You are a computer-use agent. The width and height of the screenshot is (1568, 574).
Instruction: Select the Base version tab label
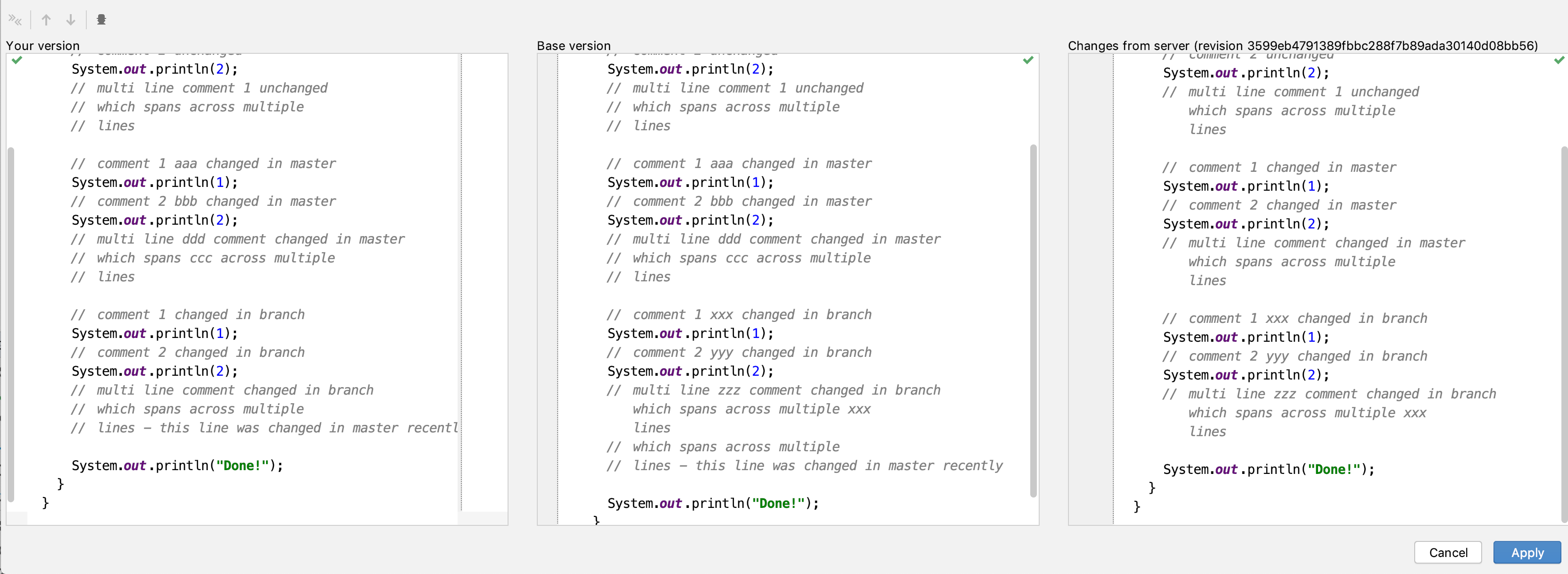pos(575,45)
